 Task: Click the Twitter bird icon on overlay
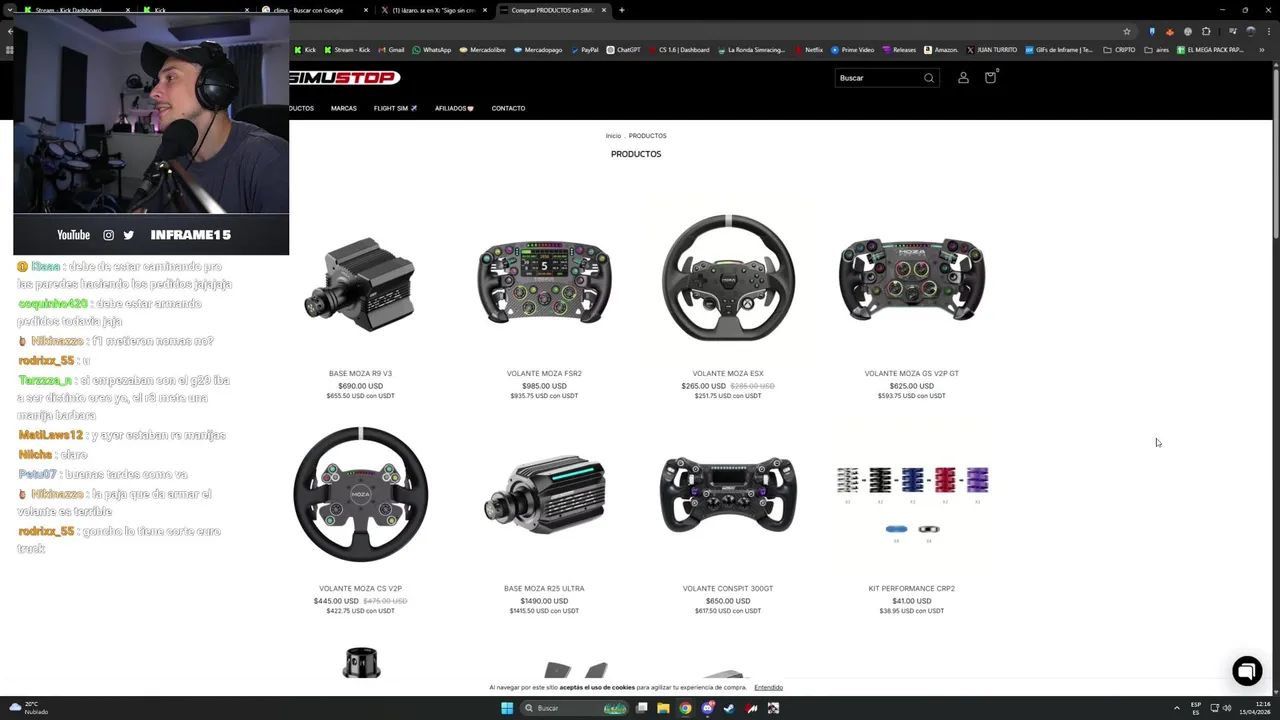point(128,235)
